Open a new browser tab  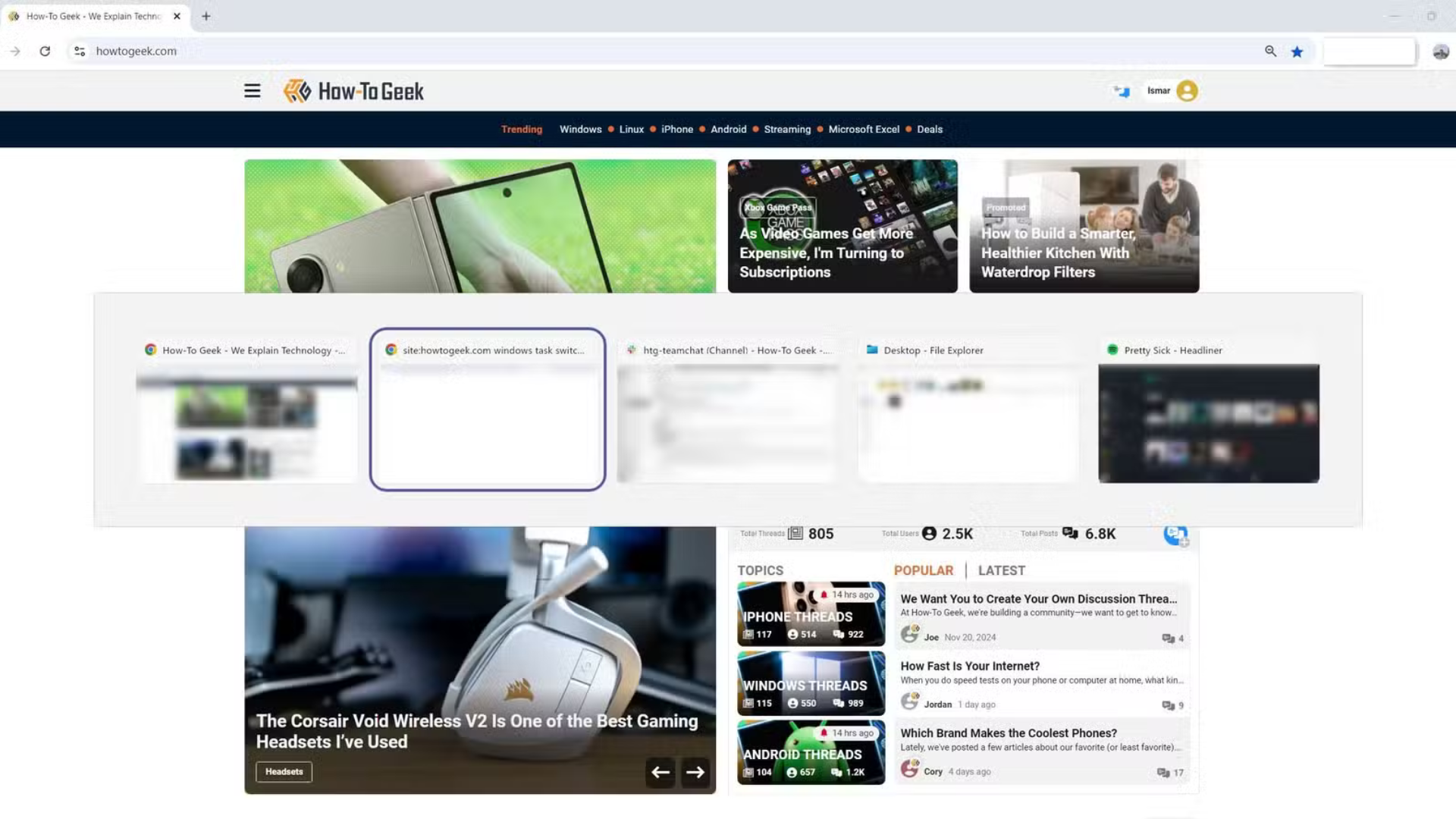(206, 16)
